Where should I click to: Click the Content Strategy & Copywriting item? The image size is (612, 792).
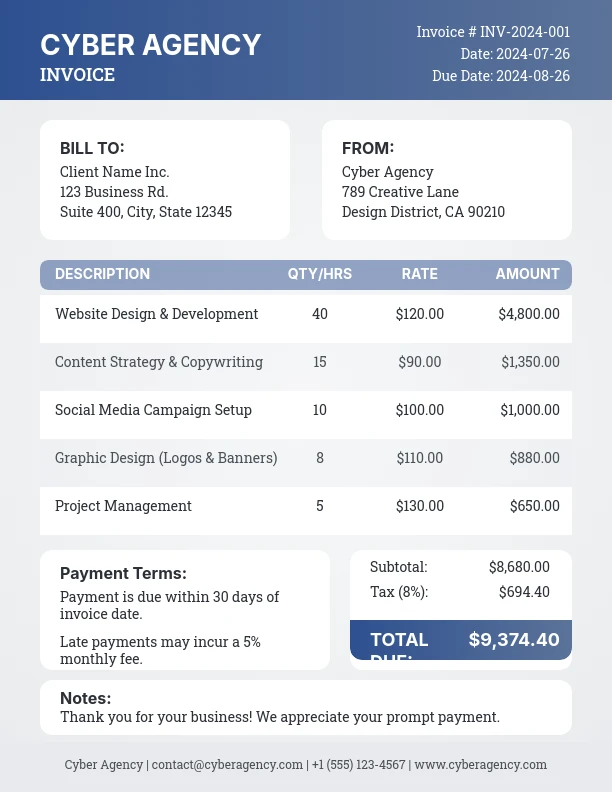[x=159, y=362]
